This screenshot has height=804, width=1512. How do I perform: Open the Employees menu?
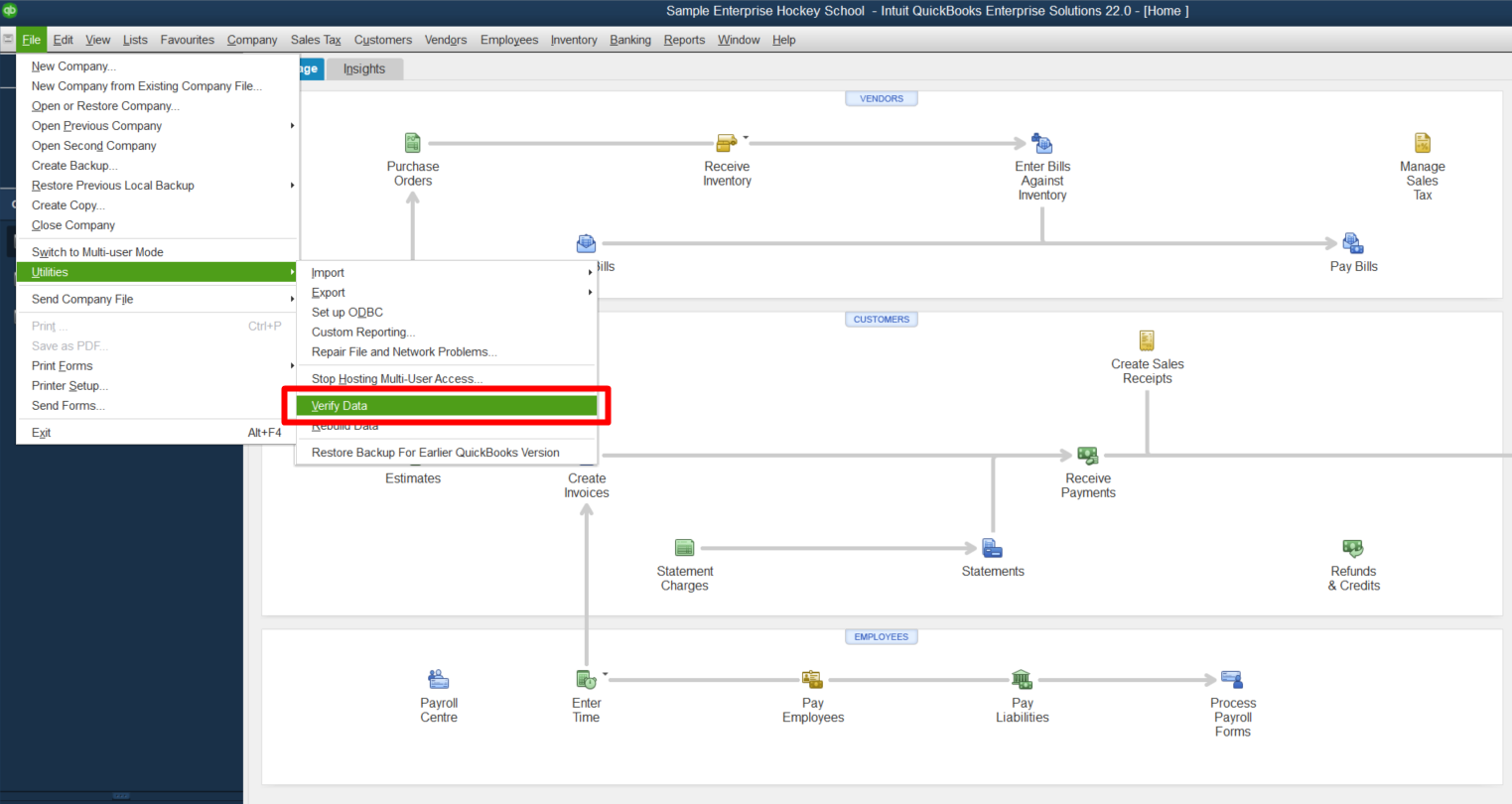[509, 40]
